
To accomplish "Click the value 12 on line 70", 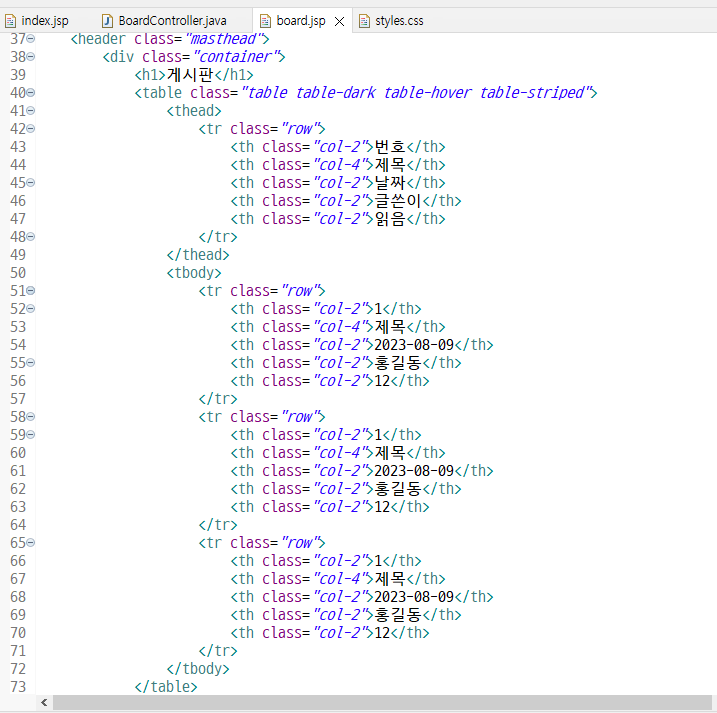I will [382, 633].
